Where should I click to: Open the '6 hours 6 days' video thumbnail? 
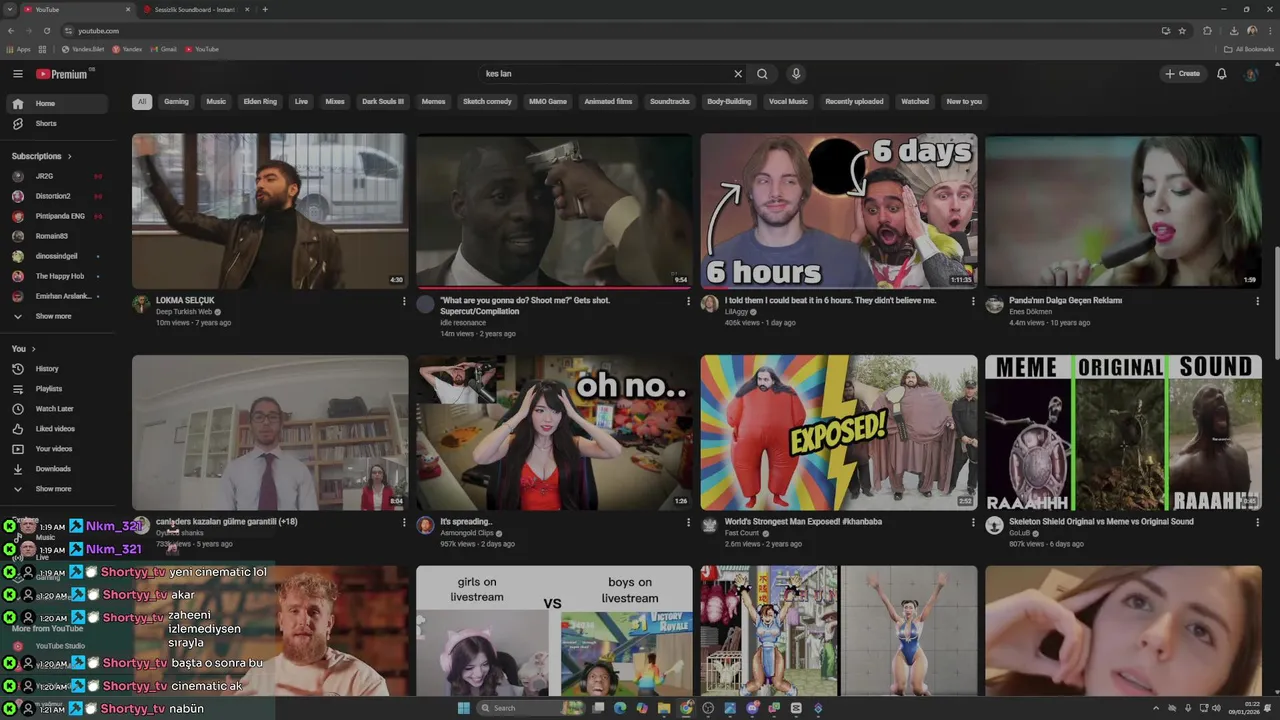[x=839, y=211]
